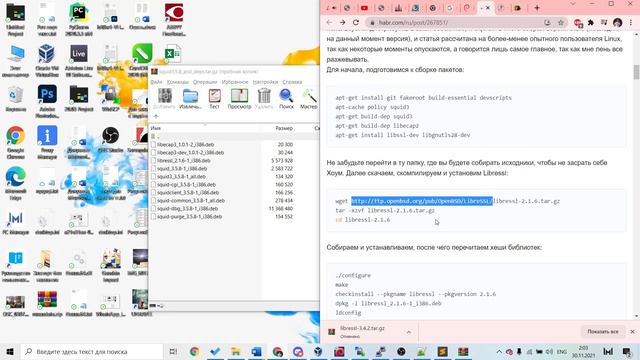
Task: Open WinRAR from the taskbar
Action: pyautogui.click(x=463, y=351)
